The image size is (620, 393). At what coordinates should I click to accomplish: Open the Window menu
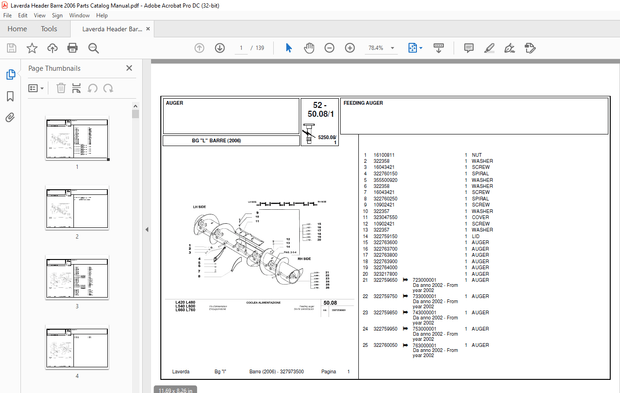pyautogui.click(x=79, y=15)
